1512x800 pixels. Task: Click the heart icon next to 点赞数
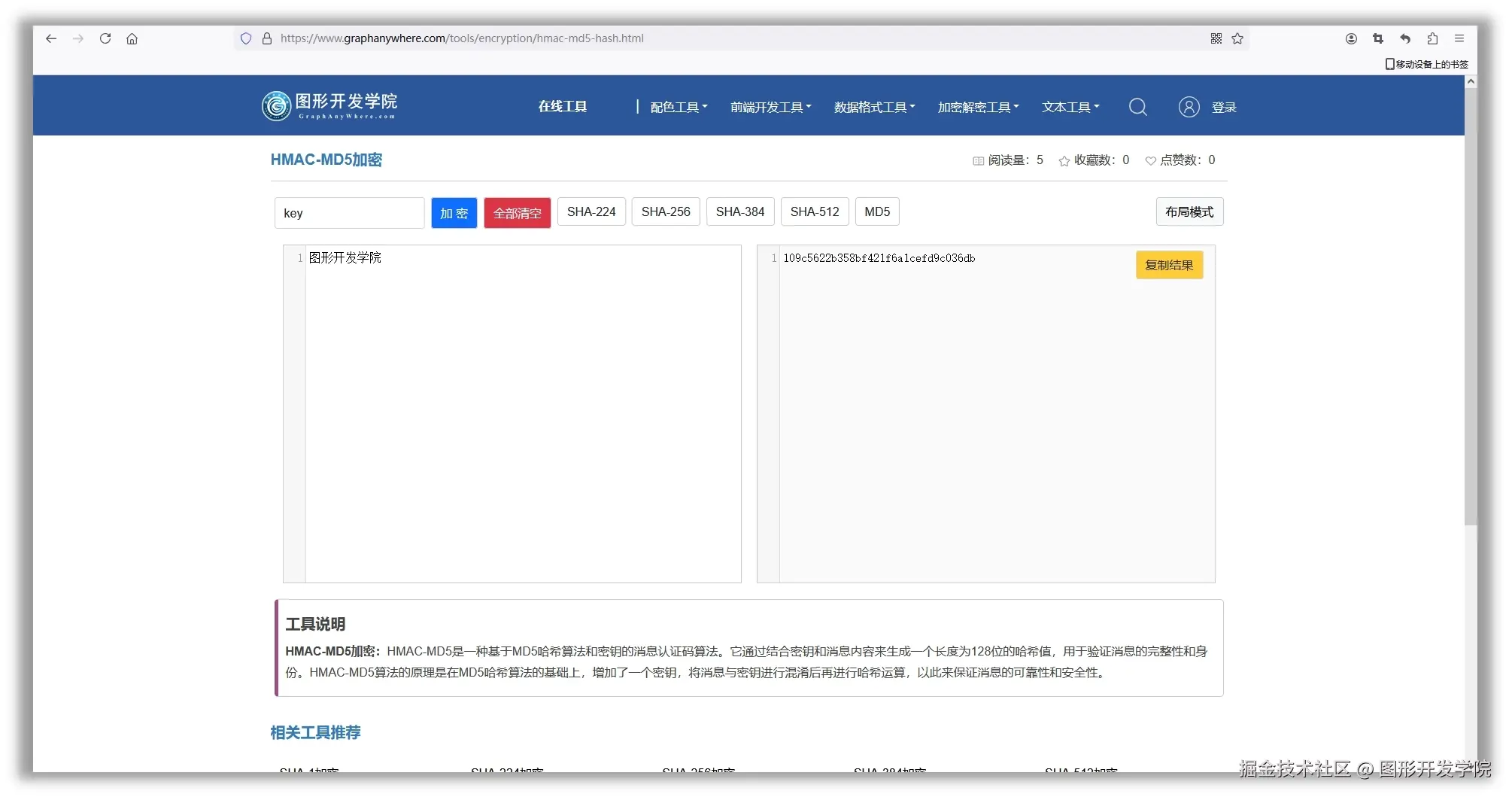point(1150,160)
